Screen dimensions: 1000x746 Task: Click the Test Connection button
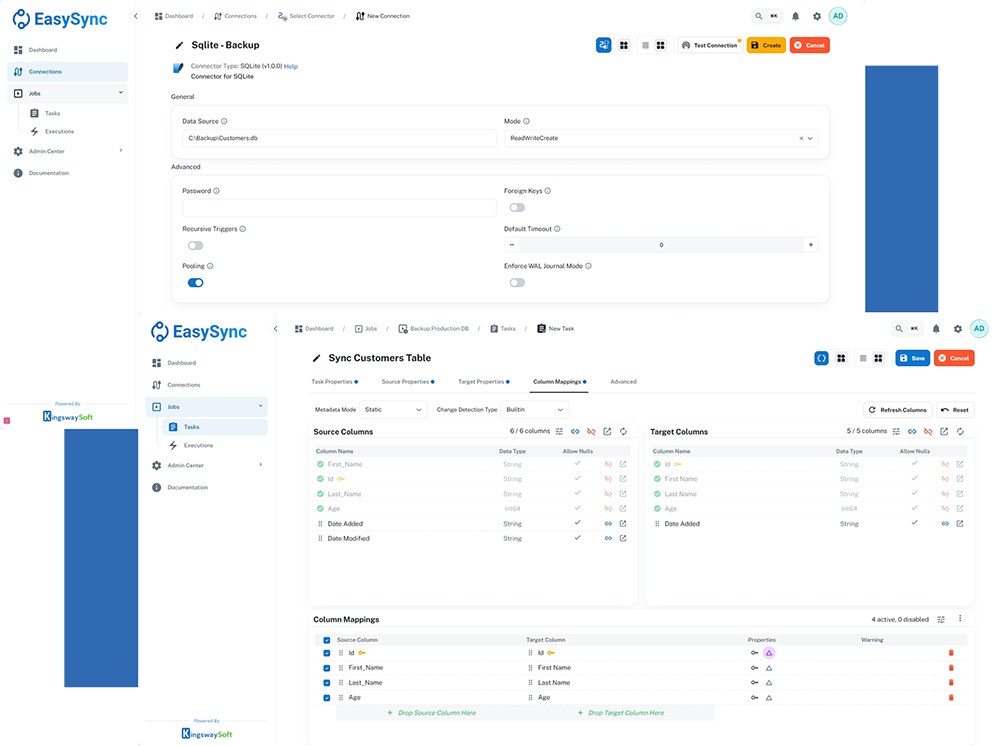click(710, 45)
